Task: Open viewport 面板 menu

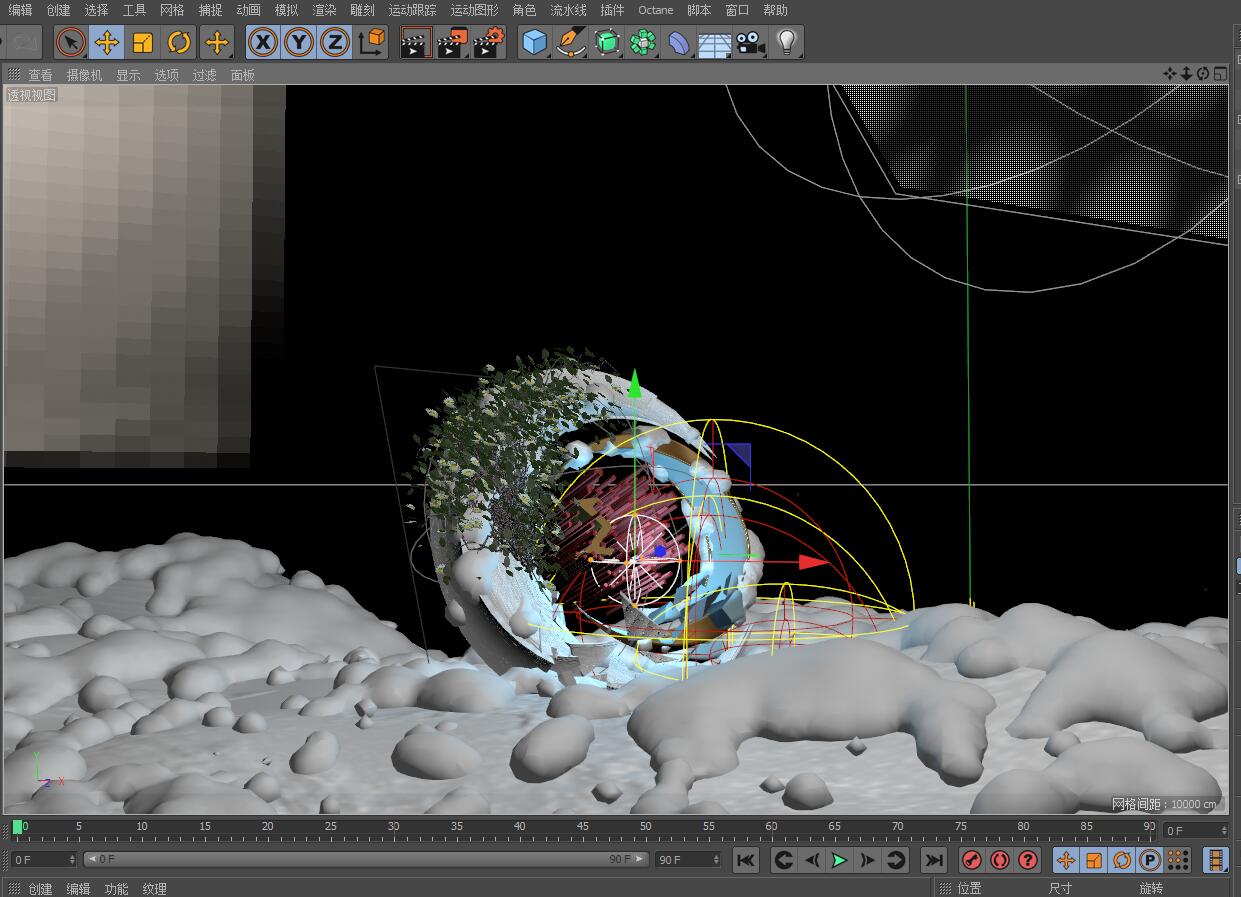Action: [x=242, y=75]
